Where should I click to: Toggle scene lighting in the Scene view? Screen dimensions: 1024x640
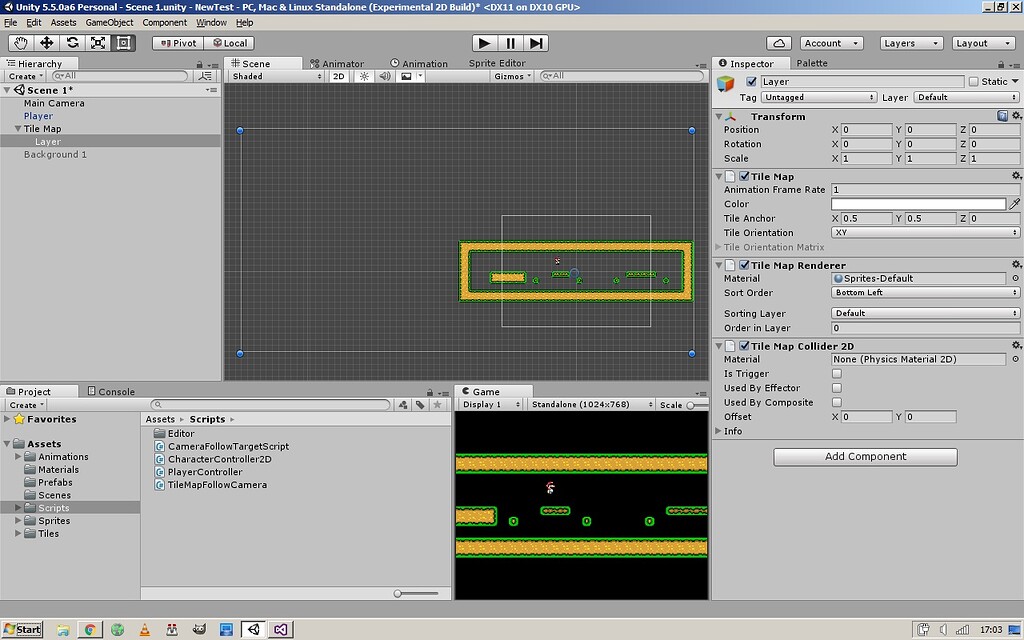pyautogui.click(x=363, y=76)
